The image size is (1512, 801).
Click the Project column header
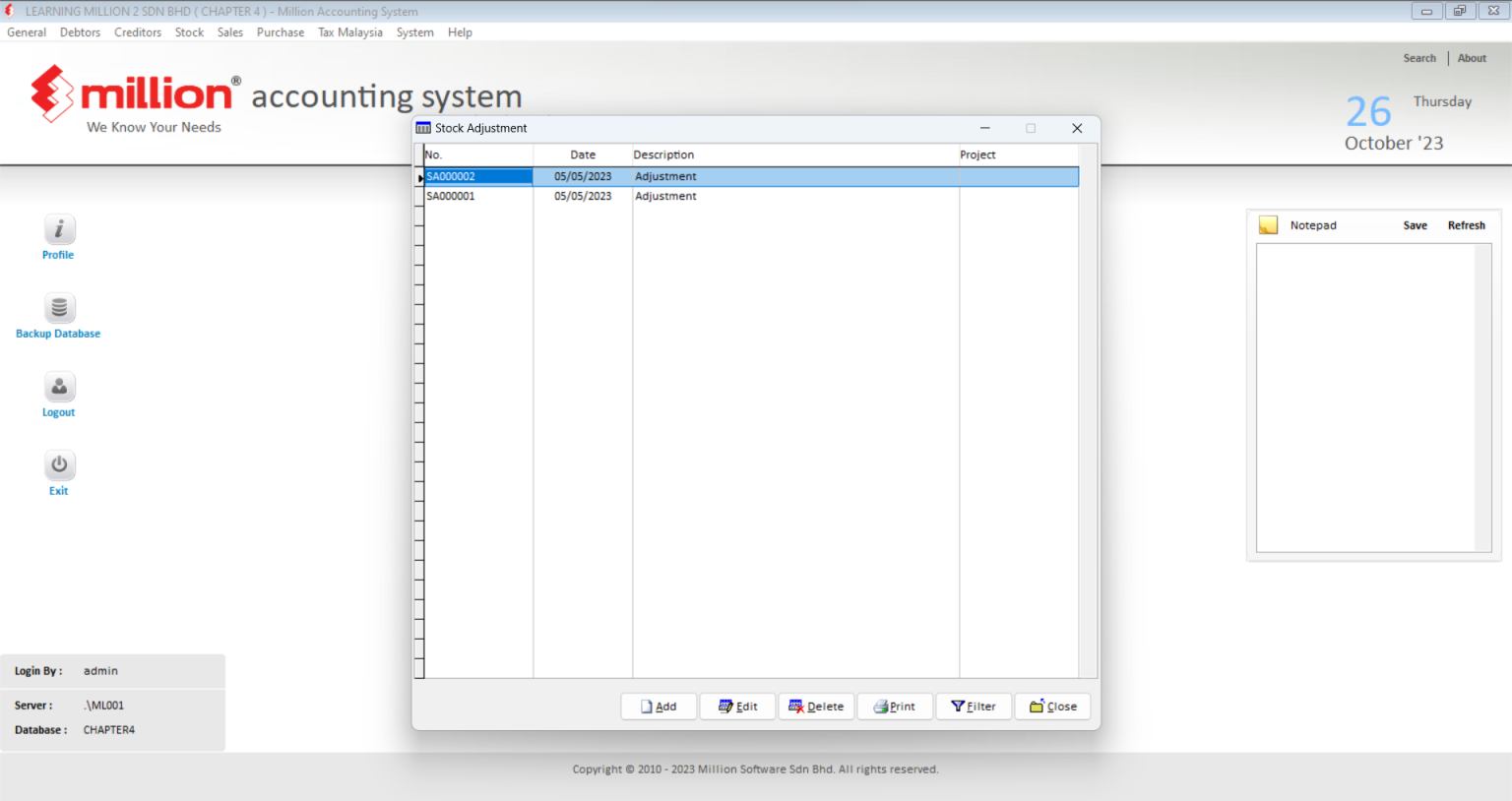click(x=1019, y=154)
